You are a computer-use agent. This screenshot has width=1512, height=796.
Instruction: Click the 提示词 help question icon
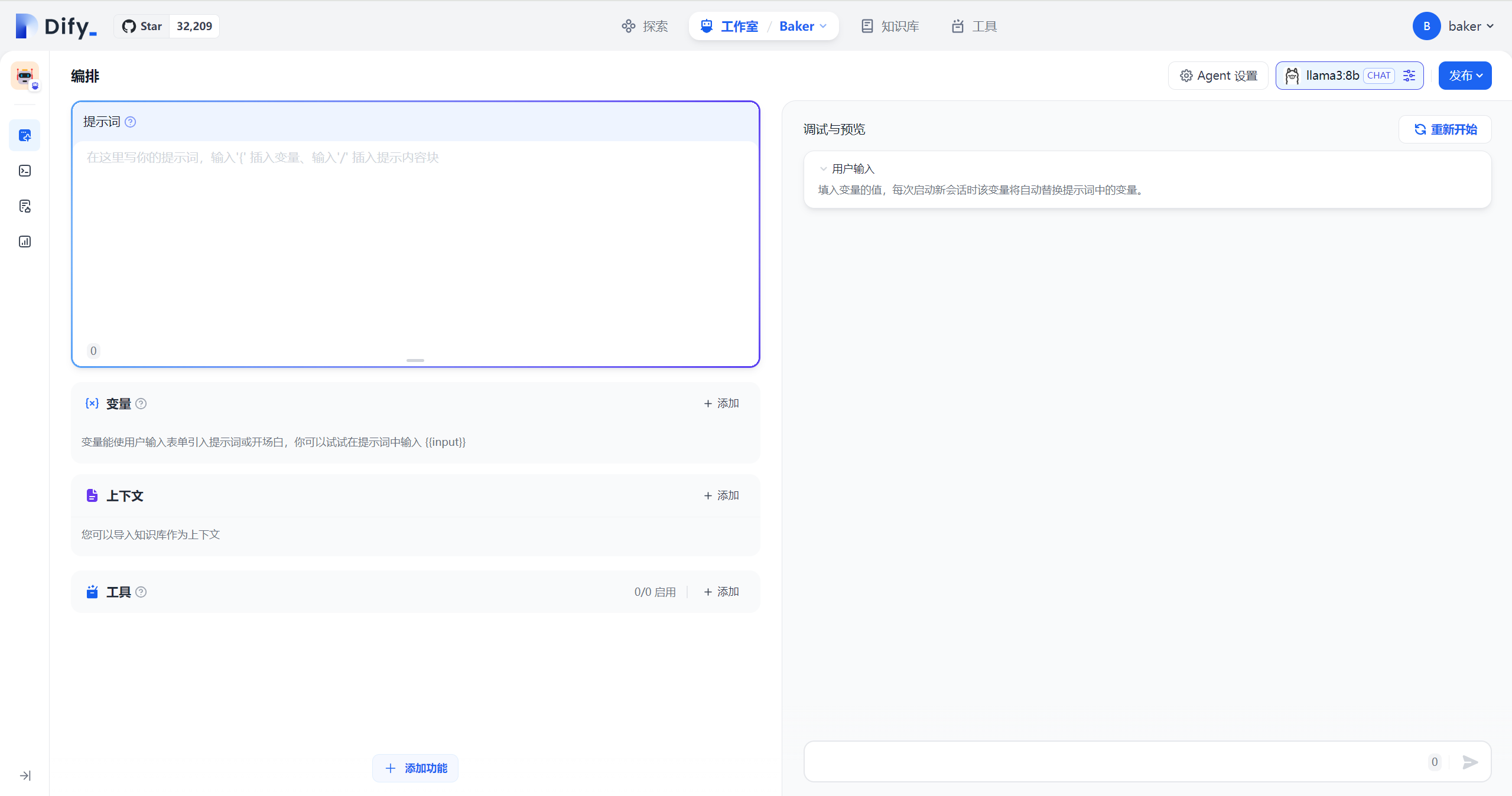click(x=131, y=122)
